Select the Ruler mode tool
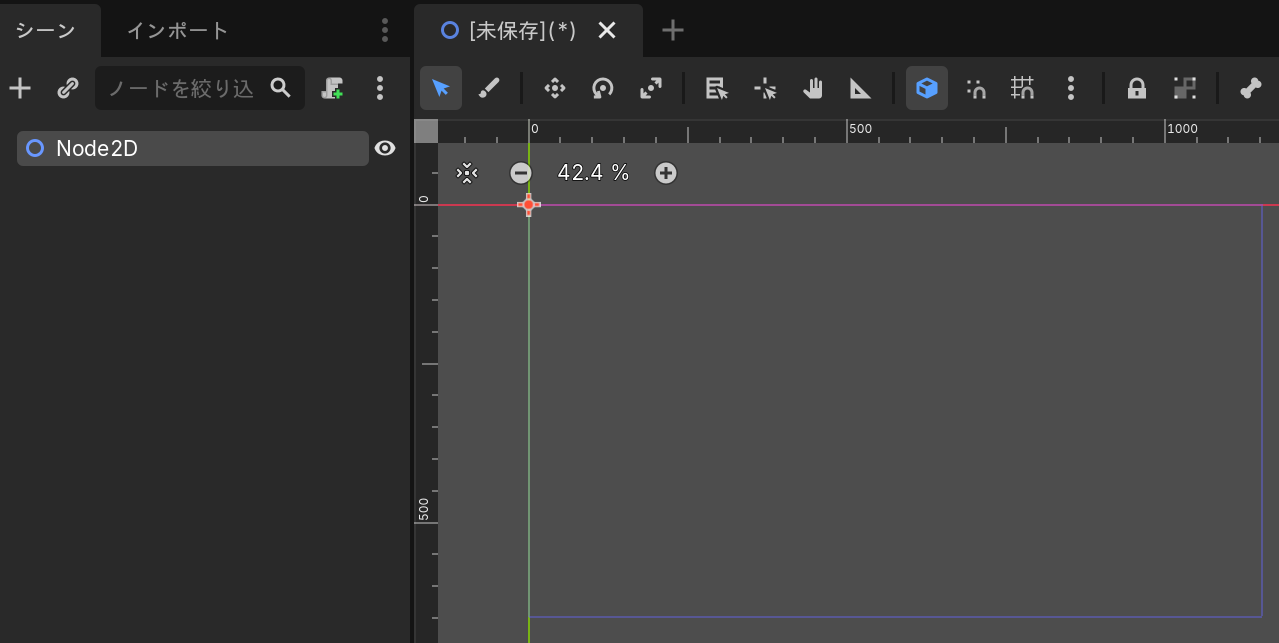The height and width of the screenshot is (643, 1279). tap(861, 88)
